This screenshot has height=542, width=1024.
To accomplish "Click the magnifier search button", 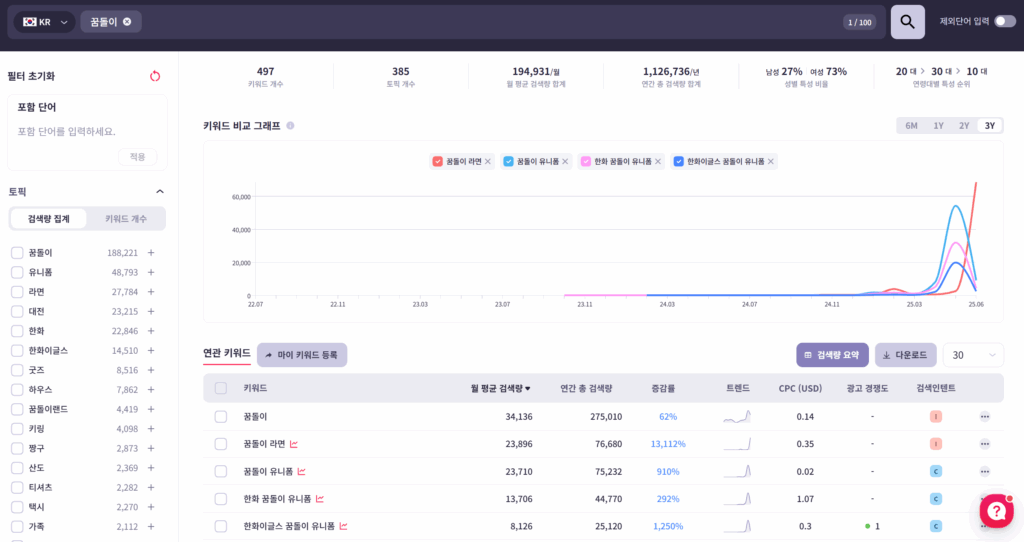I will tap(908, 22).
